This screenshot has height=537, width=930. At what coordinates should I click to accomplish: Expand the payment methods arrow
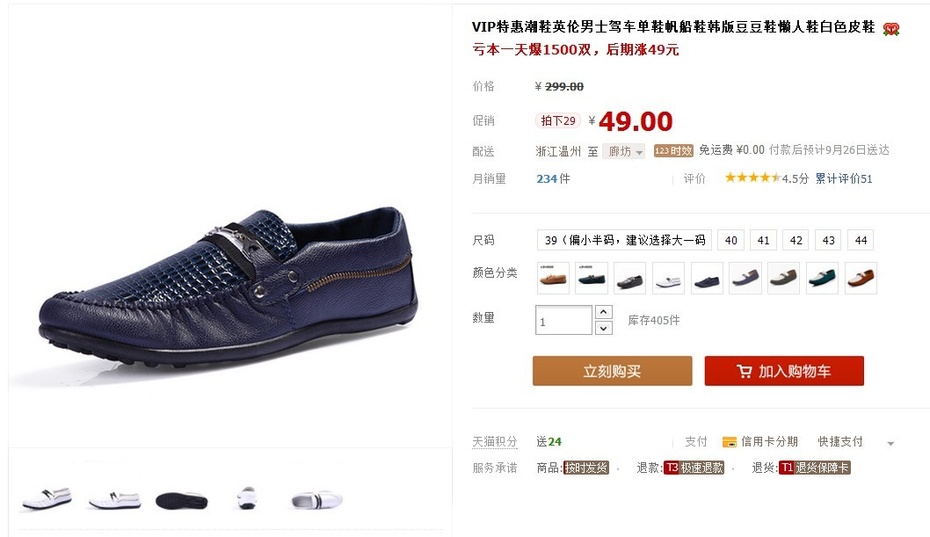890,443
